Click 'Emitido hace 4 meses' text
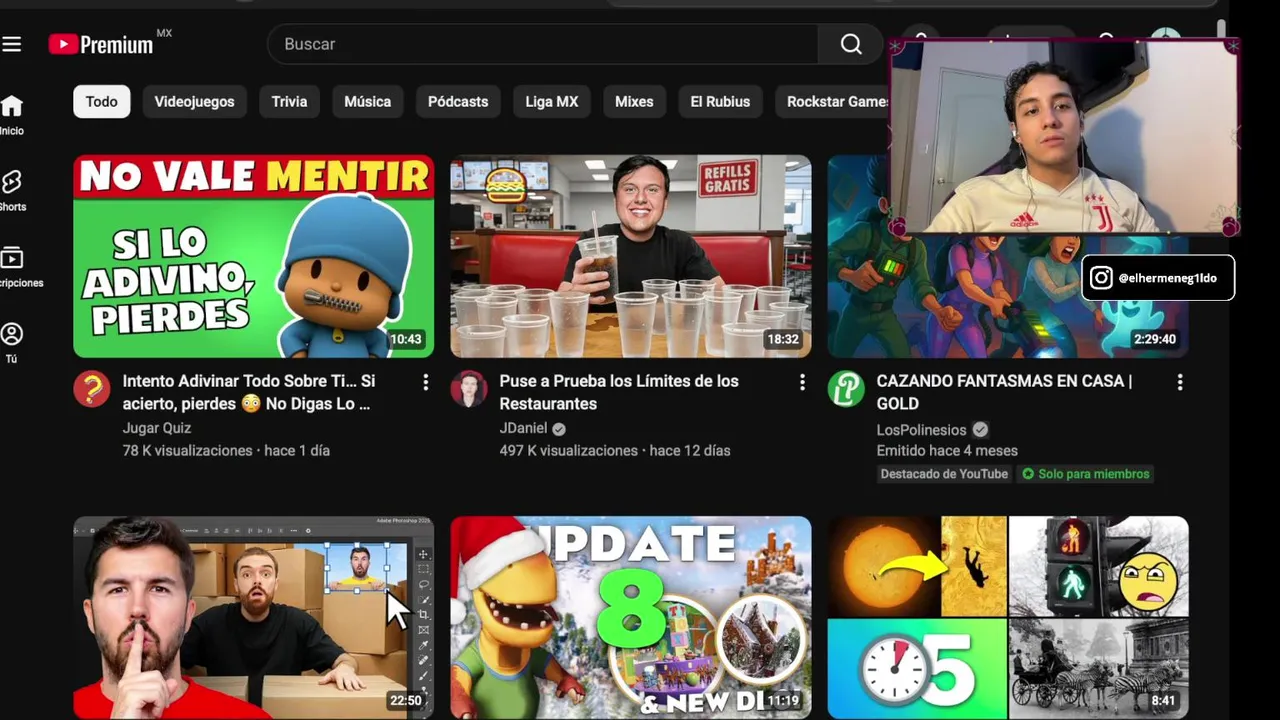The width and height of the screenshot is (1280, 720). [x=947, y=451]
